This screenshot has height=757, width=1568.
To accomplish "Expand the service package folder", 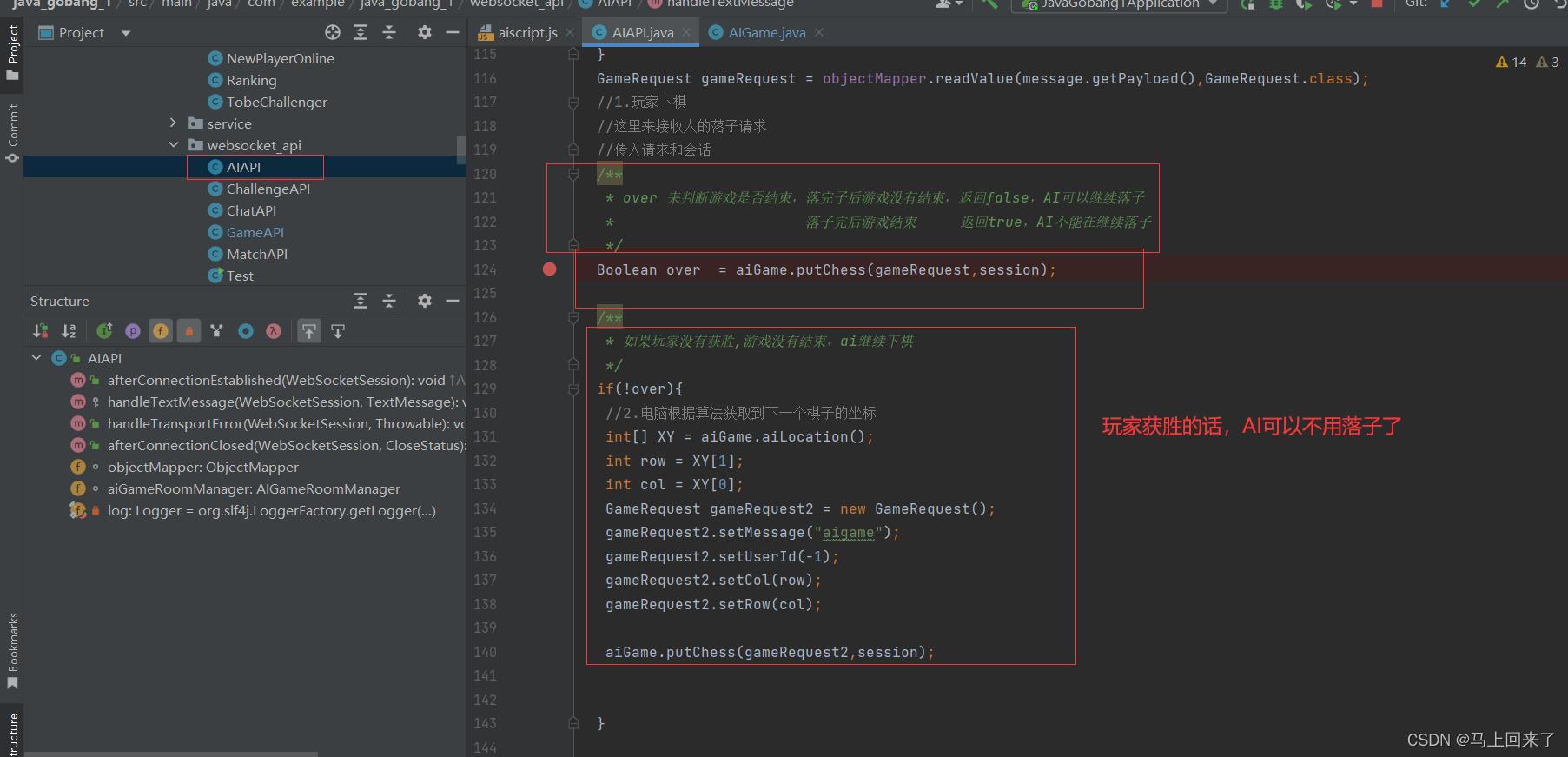I will 173,123.
